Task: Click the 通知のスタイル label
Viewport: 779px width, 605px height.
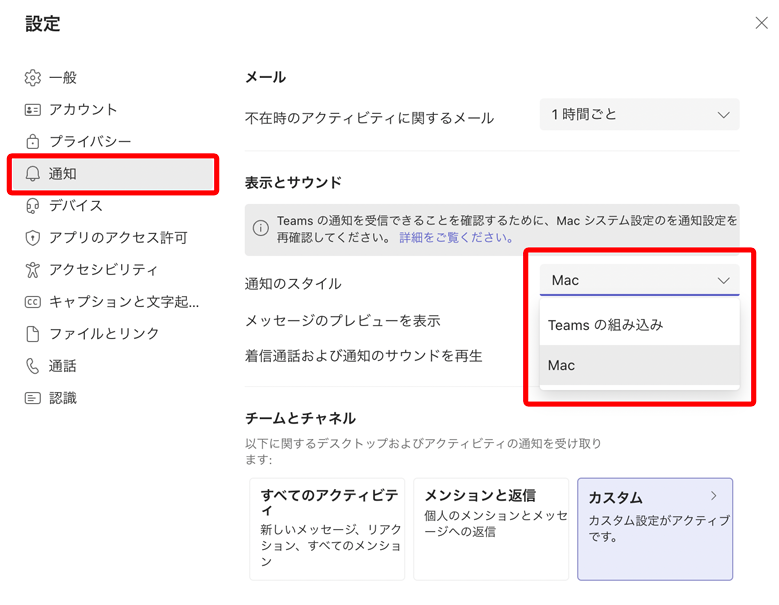Action: coord(293,284)
